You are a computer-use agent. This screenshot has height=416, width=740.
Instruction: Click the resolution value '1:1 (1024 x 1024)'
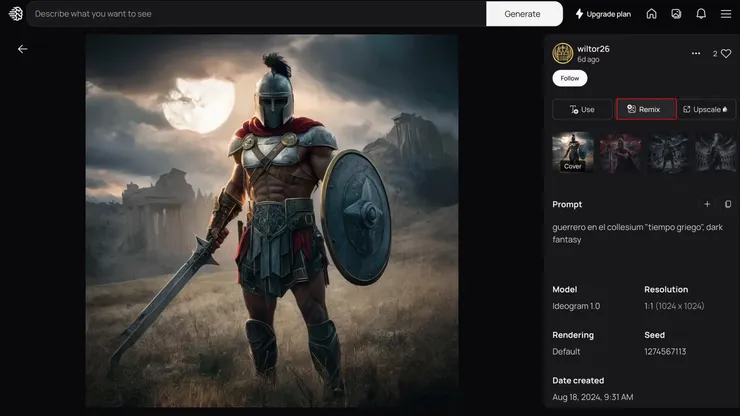(x=674, y=306)
